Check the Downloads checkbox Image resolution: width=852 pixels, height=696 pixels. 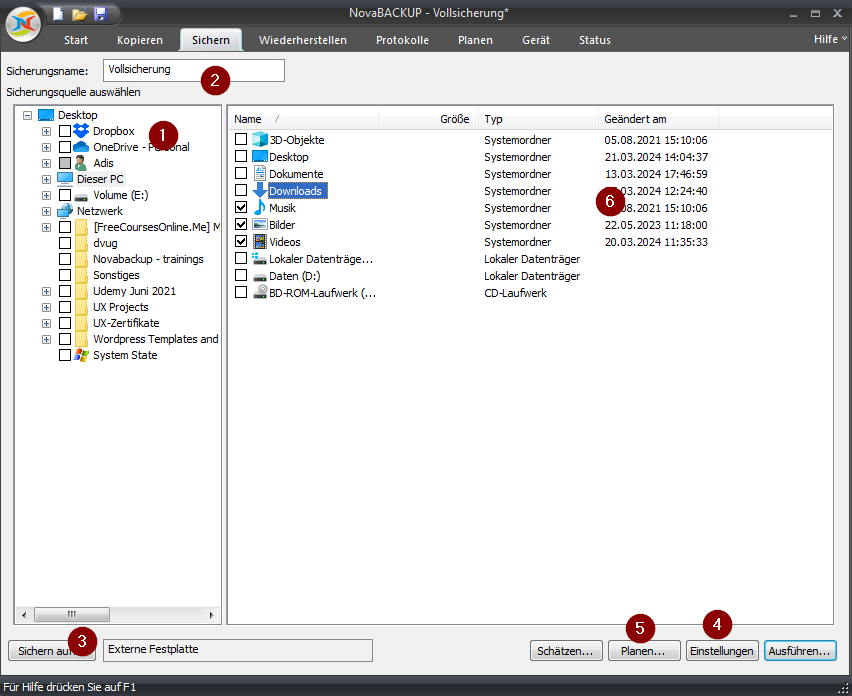[x=241, y=190]
